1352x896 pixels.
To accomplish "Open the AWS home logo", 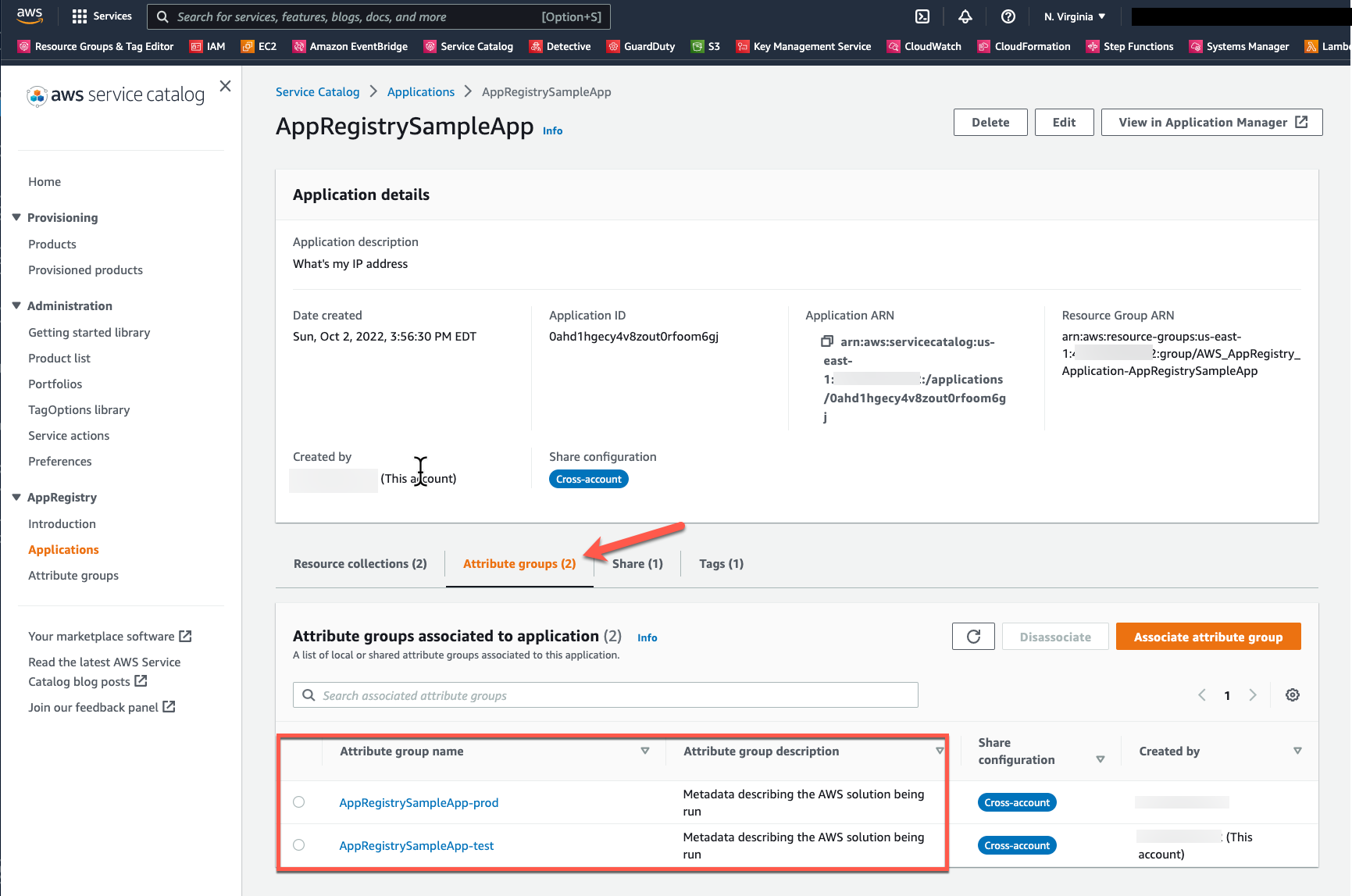I will (30, 16).
